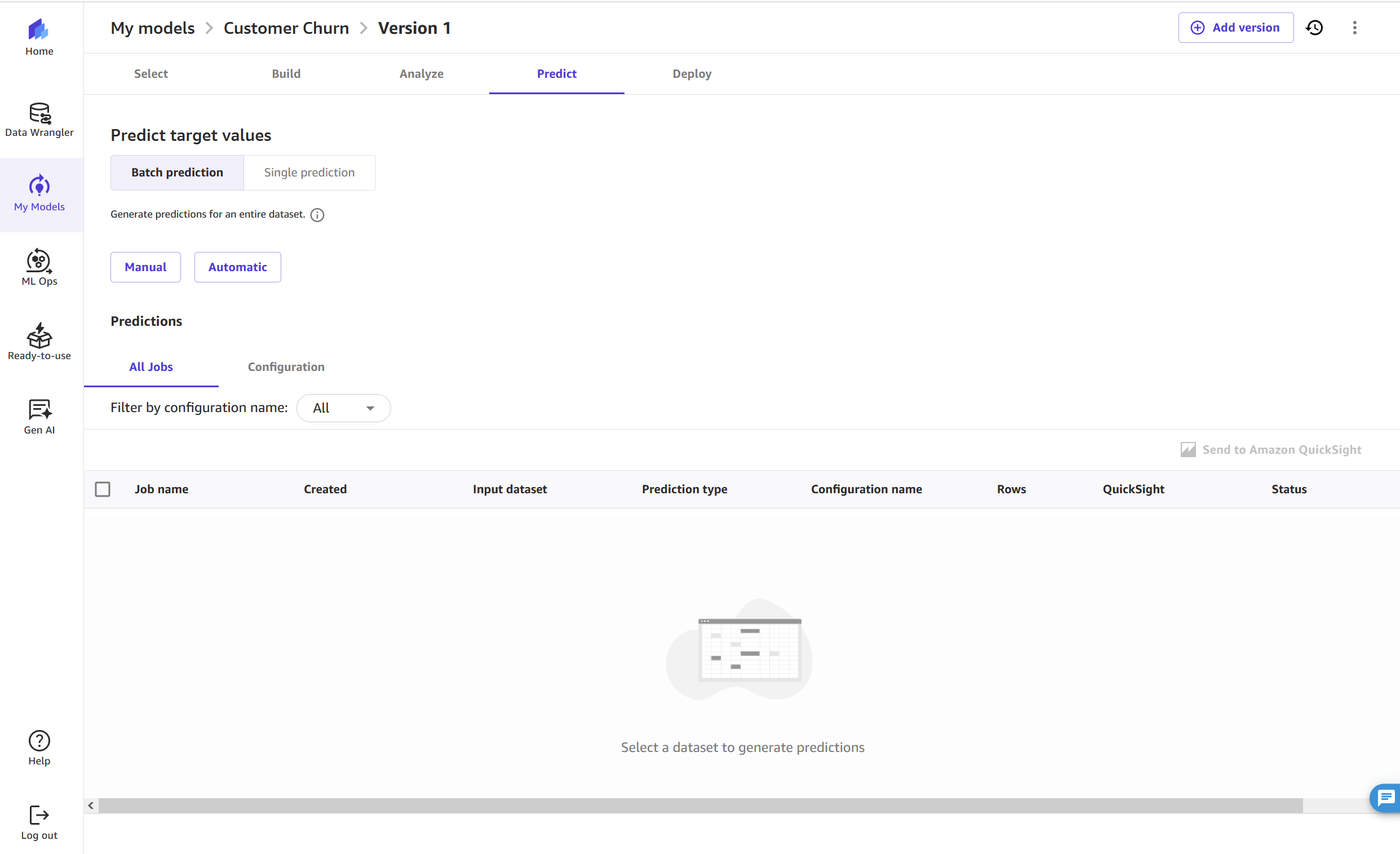
Task: Click the version history clock icon
Action: (1314, 28)
